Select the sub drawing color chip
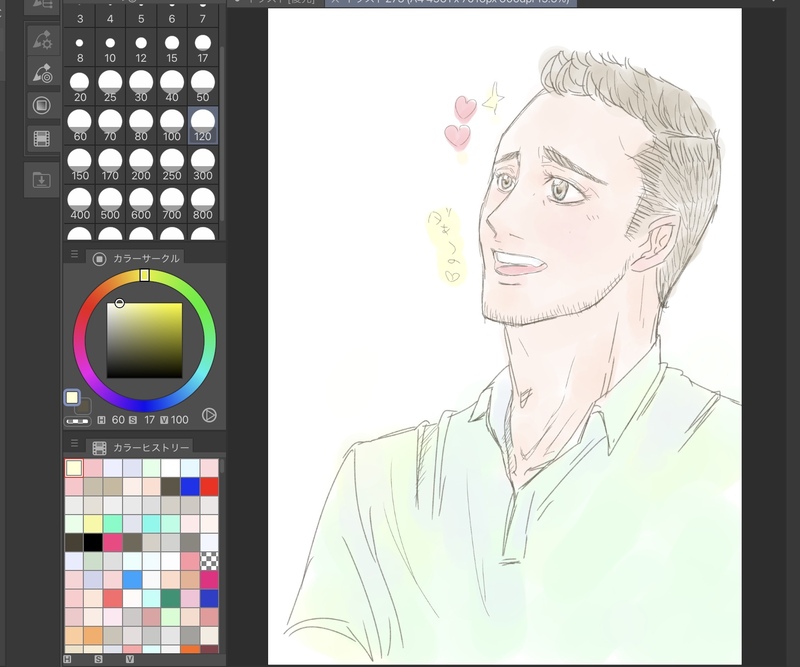 [x=85, y=406]
